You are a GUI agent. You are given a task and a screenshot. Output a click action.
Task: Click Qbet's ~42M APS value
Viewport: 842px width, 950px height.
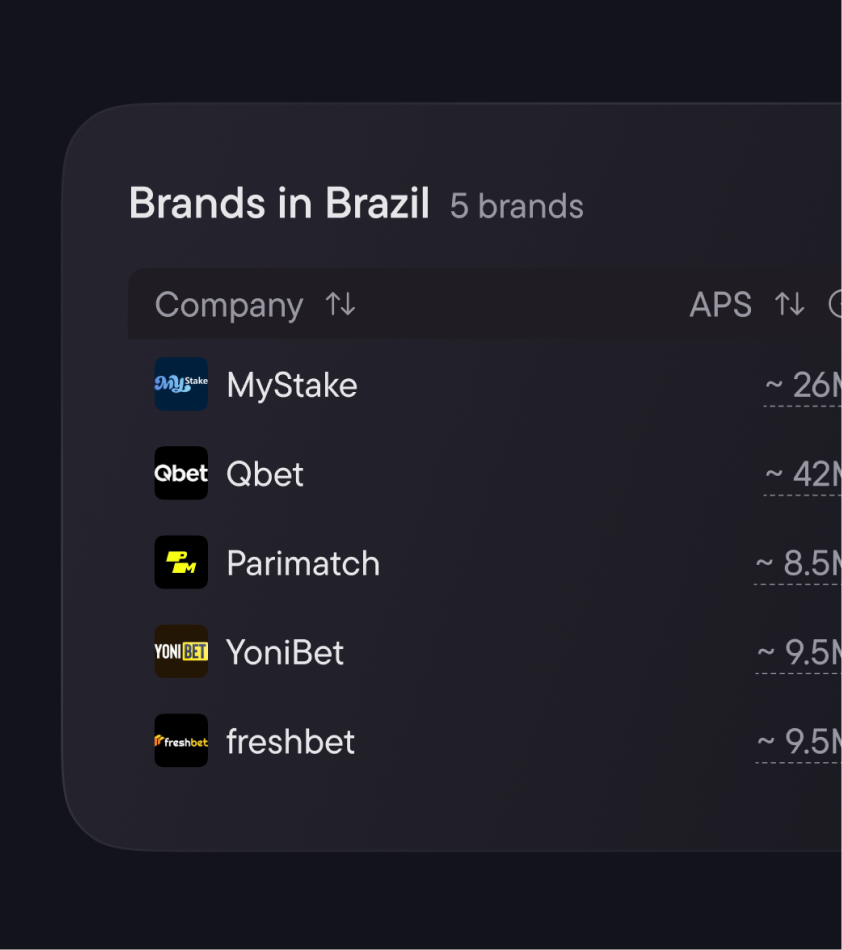(804, 474)
